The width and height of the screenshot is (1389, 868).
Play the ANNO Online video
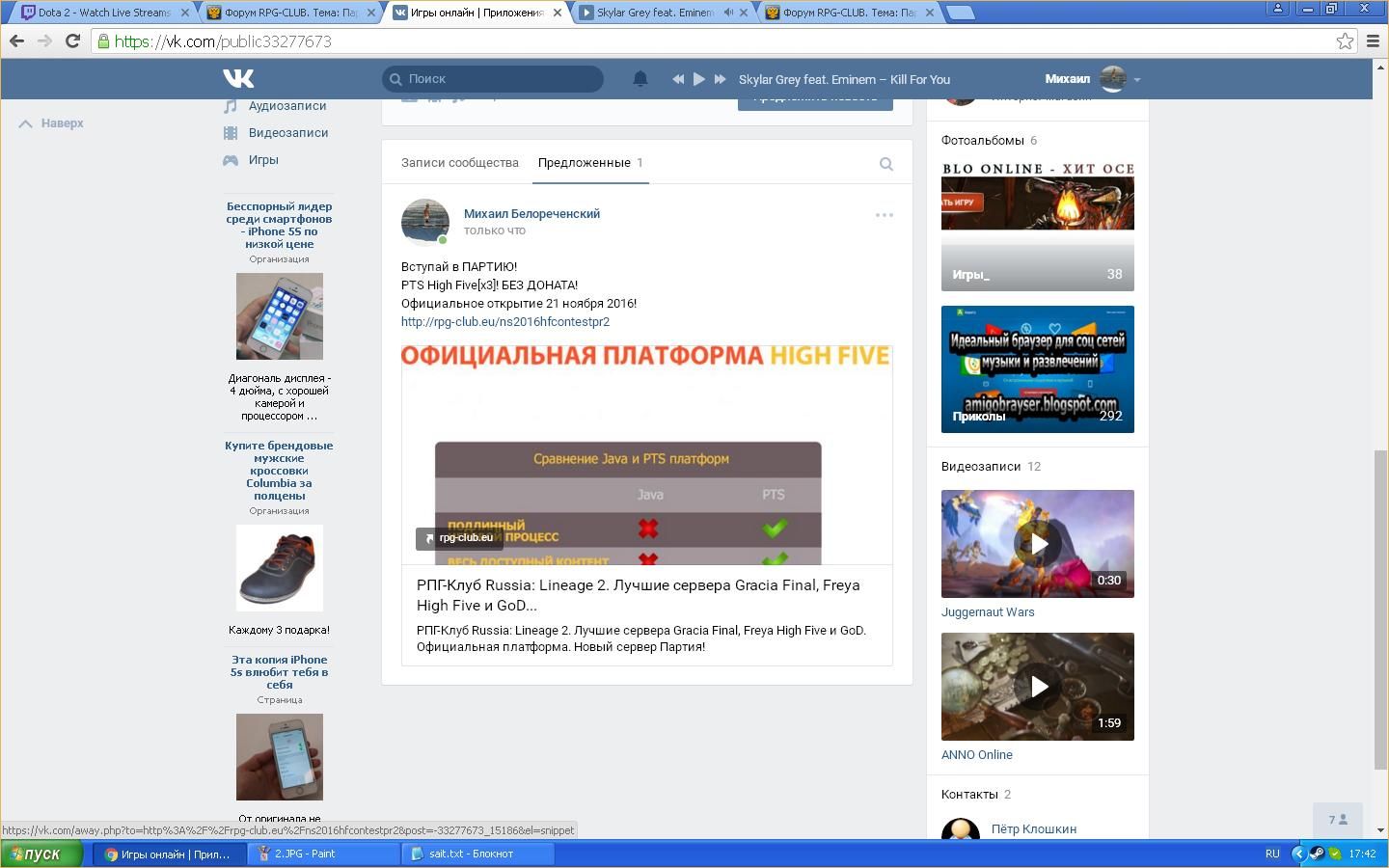[x=1038, y=687]
